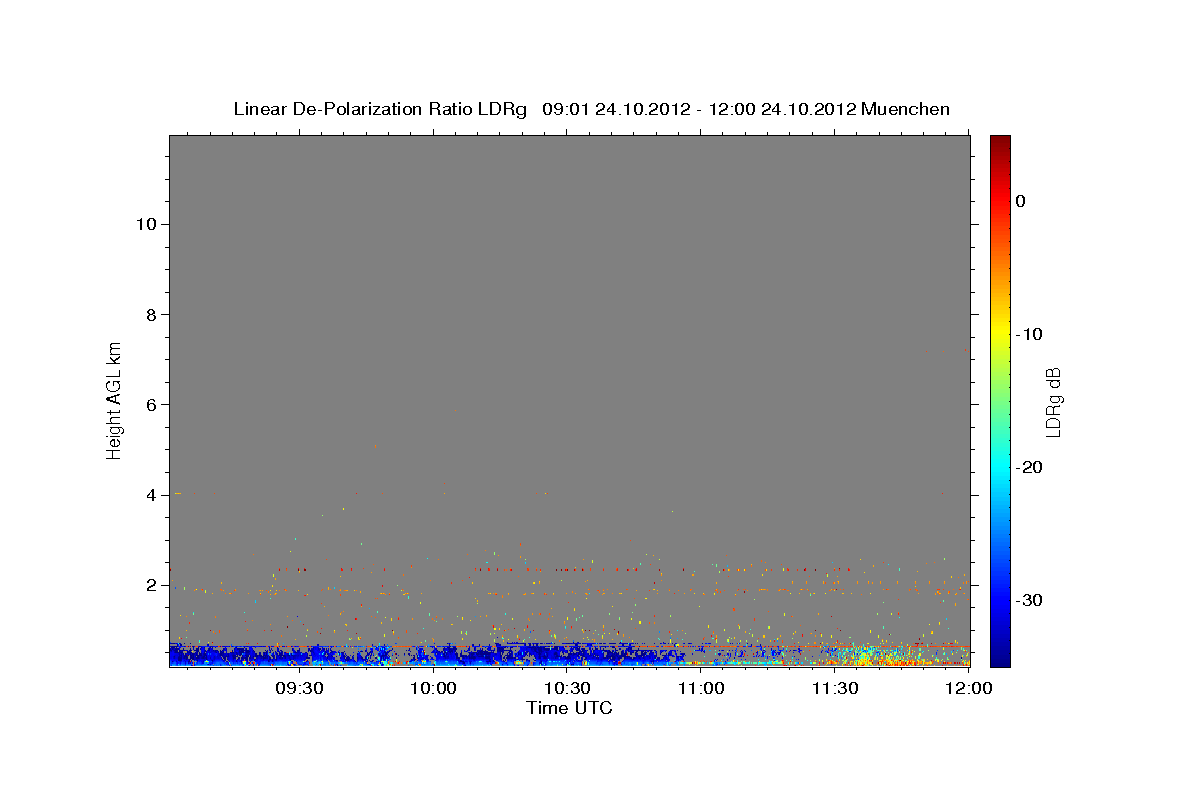Click the height tick label 2
Viewport: 1200px width, 800px height.
(x=152, y=585)
